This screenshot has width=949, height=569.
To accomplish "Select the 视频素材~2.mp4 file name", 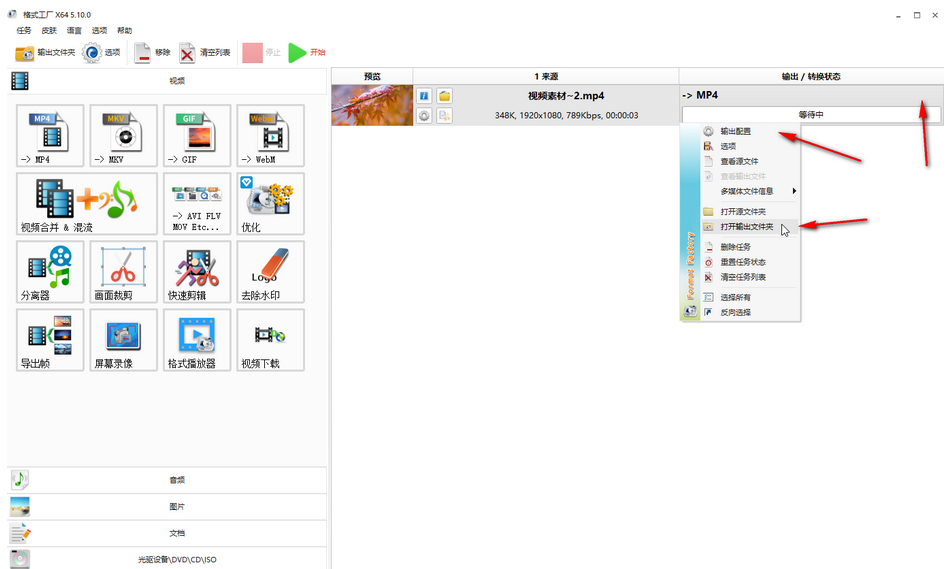I will click(x=566, y=96).
